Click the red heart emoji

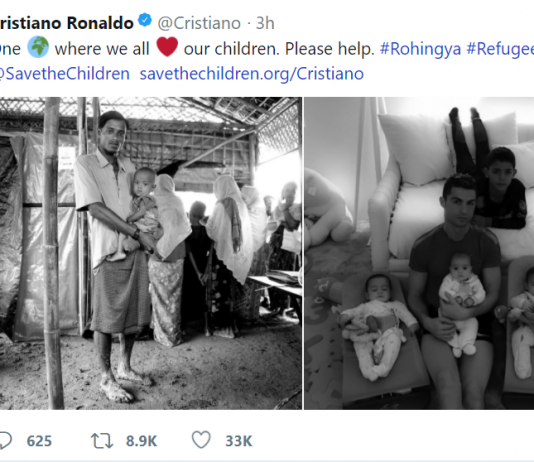(x=167, y=47)
